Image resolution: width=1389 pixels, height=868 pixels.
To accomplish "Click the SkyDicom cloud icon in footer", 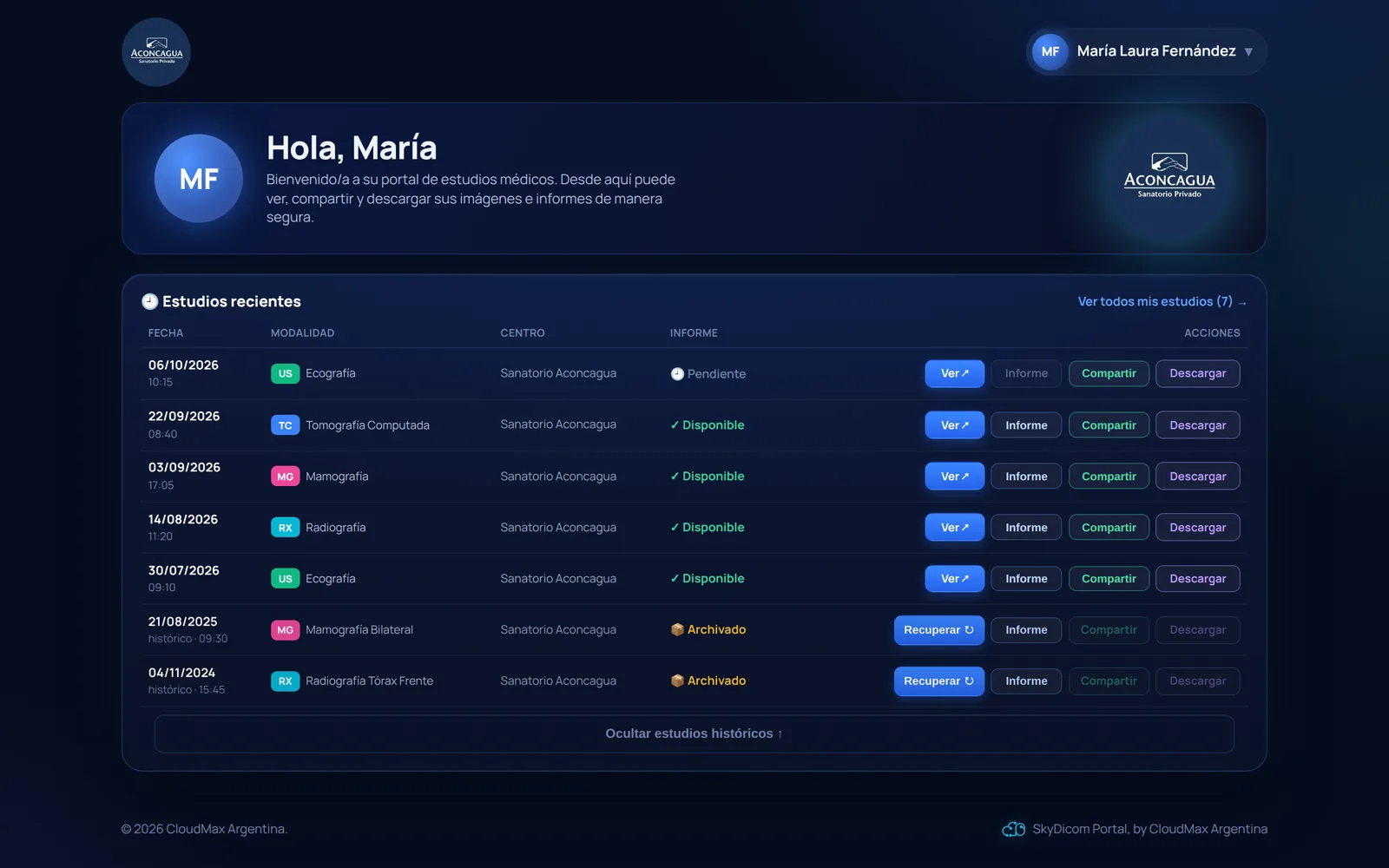I will [x=1013, y=829].
